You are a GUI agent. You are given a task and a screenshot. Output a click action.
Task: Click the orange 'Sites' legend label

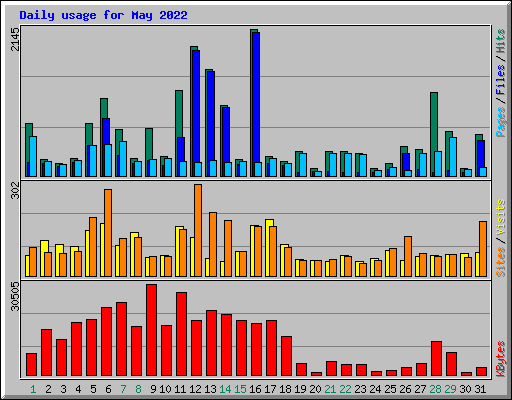(500, 262)
